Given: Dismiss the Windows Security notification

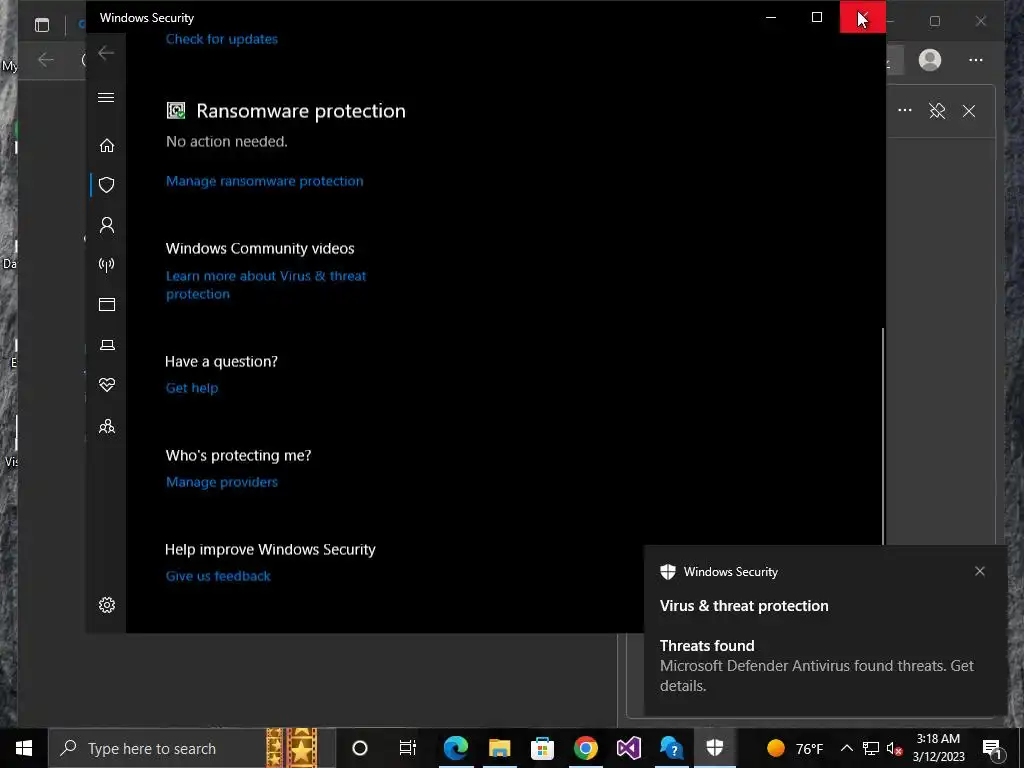Looking at the screenshot, I should pos(980,571).
